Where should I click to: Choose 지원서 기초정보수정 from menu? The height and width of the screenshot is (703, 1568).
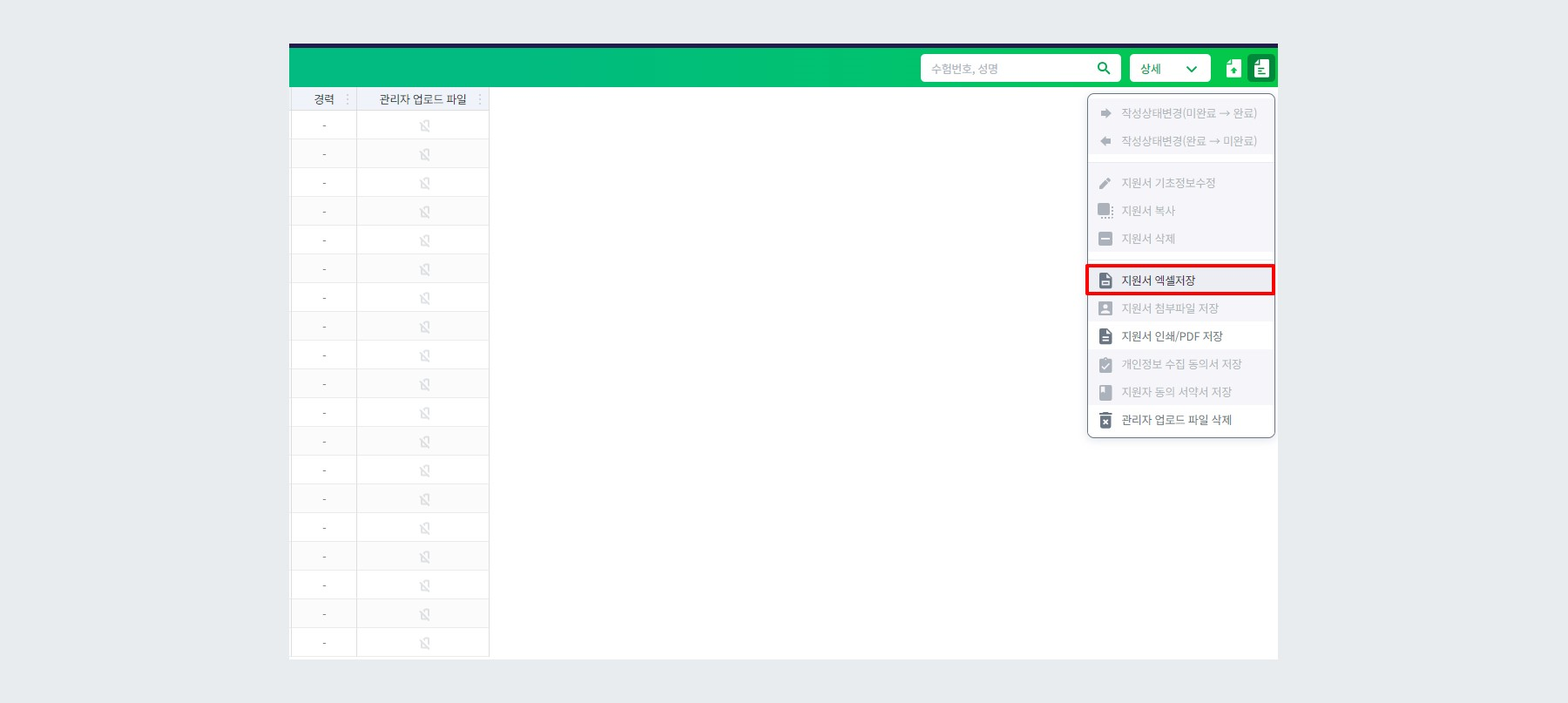[1180, 183]
